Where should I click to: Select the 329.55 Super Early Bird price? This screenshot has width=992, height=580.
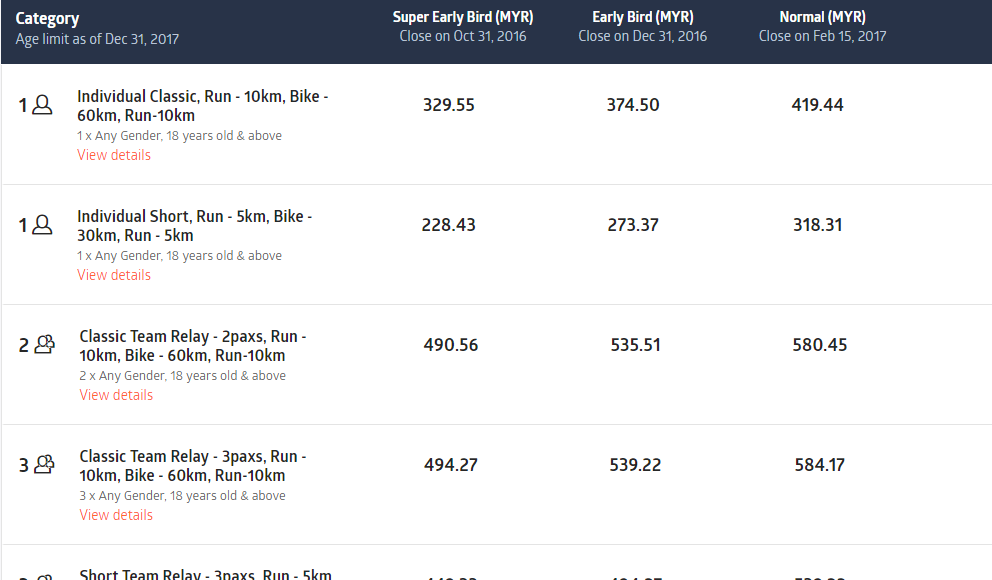(x=449, y=105)
